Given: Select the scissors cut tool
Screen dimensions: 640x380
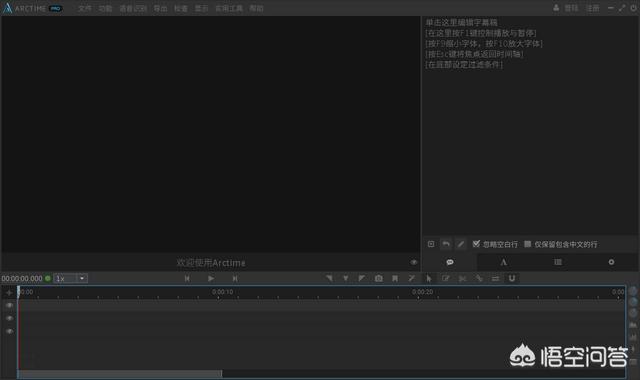Looking at the screenshot, I should pos(462,278).
